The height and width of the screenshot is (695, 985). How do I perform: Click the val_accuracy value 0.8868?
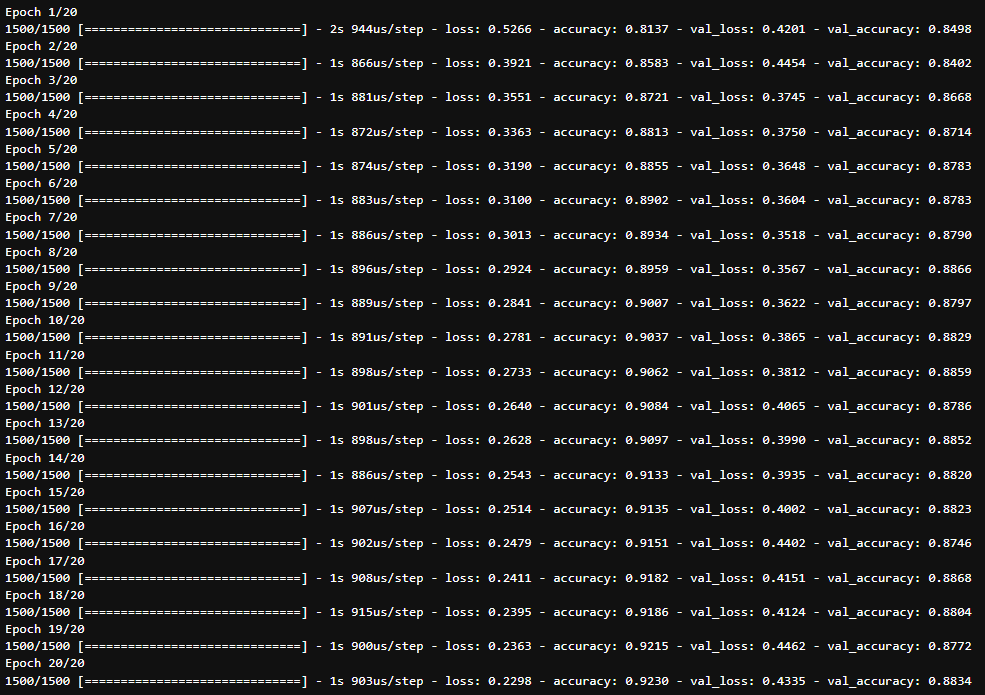point(950,578)
